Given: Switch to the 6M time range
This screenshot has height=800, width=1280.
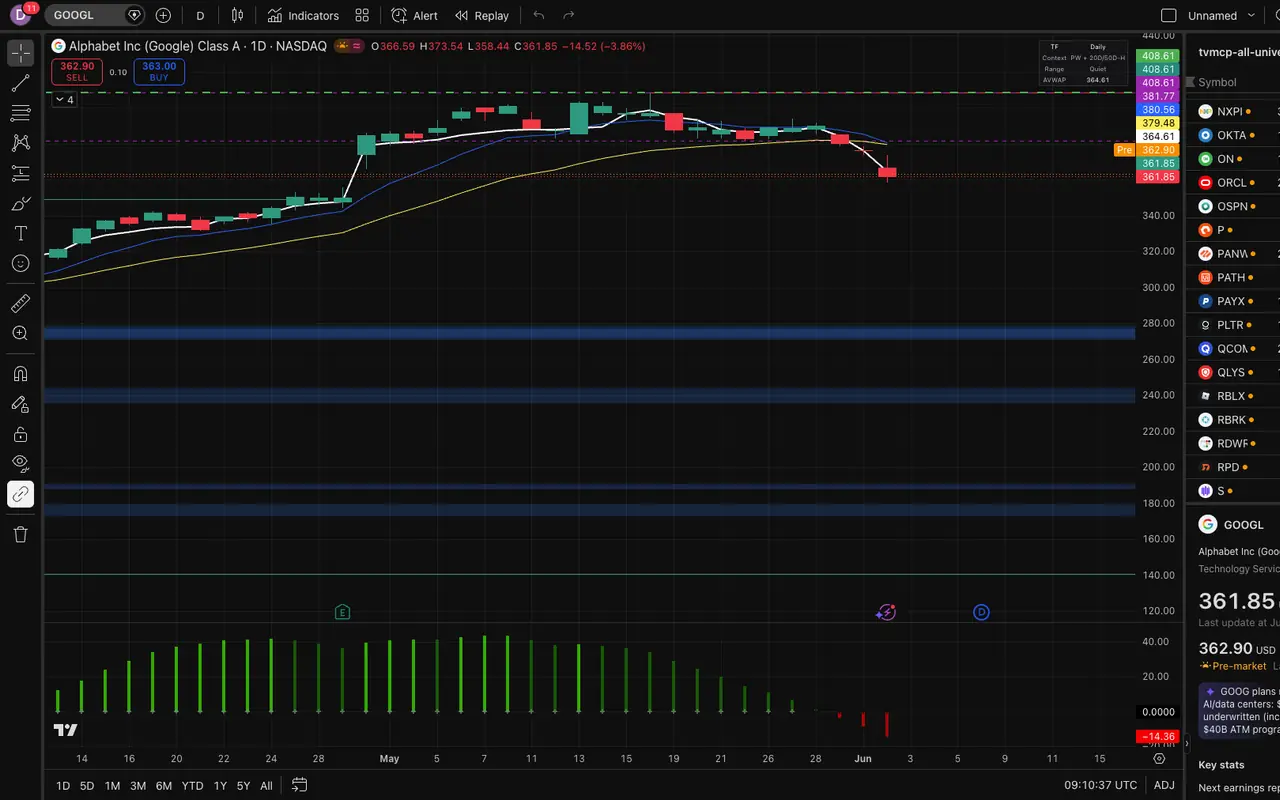Looking at the screenshot, I should point(163,786).
